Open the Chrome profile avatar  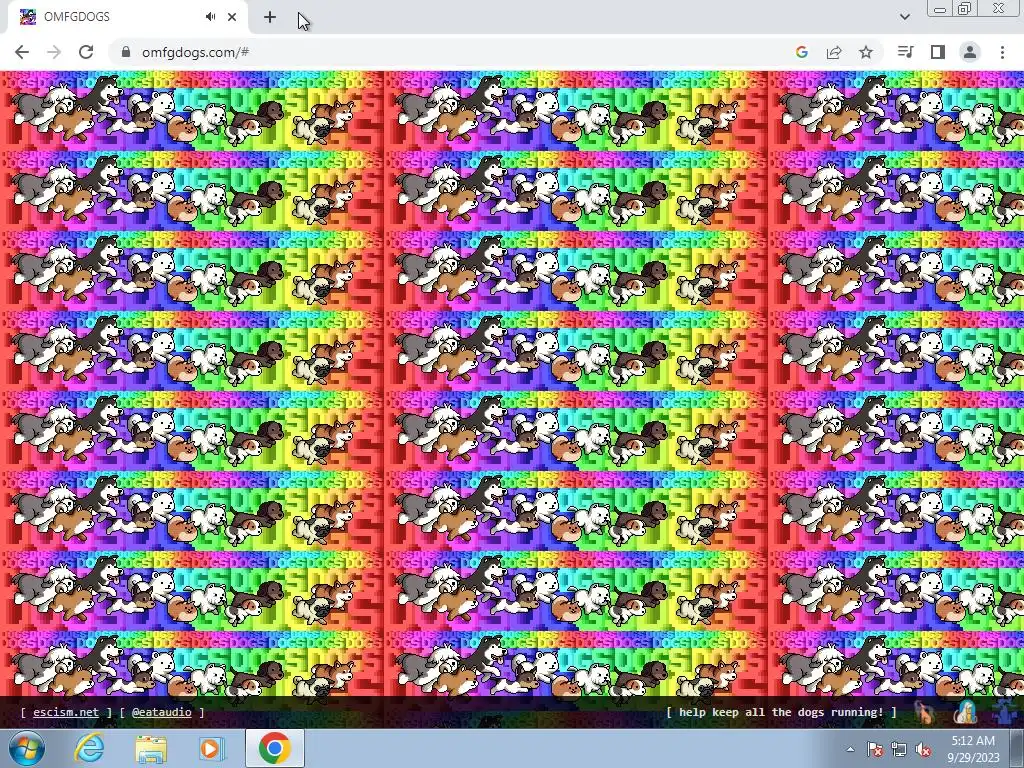pos(970,52)
